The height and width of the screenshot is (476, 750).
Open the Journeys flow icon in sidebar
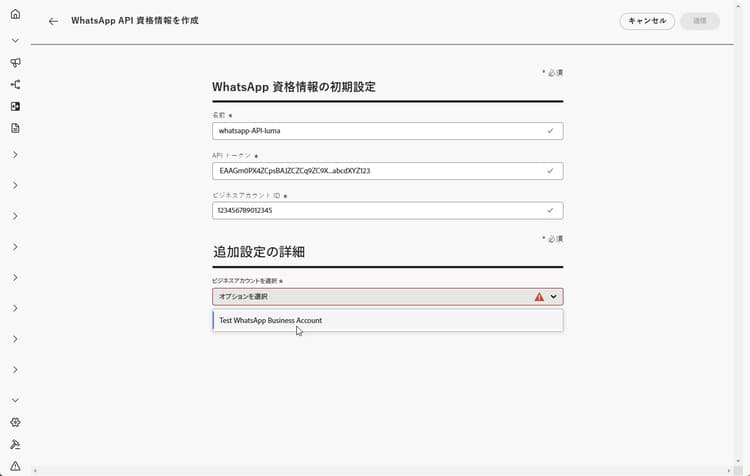click(x=15, y=85)
